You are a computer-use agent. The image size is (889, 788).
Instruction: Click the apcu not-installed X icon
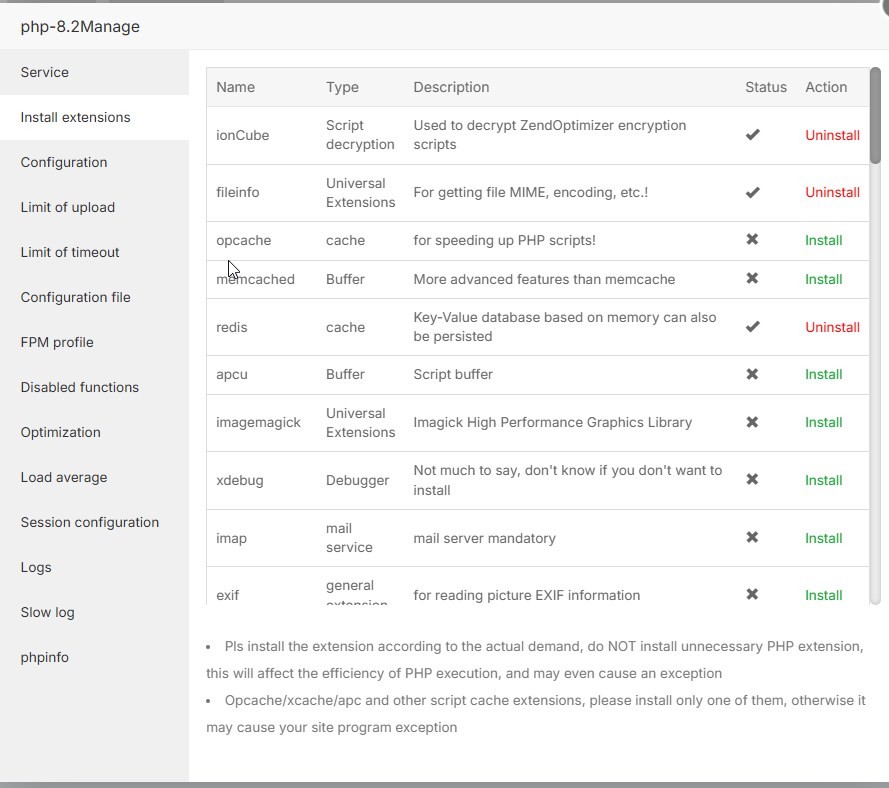pyautogui.click(x=753, y=374)
